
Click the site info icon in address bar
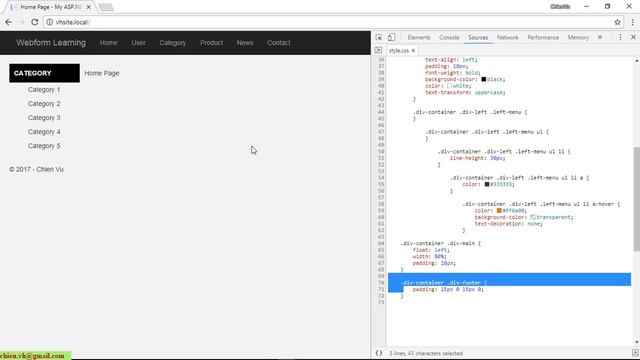tap(49, 22)
